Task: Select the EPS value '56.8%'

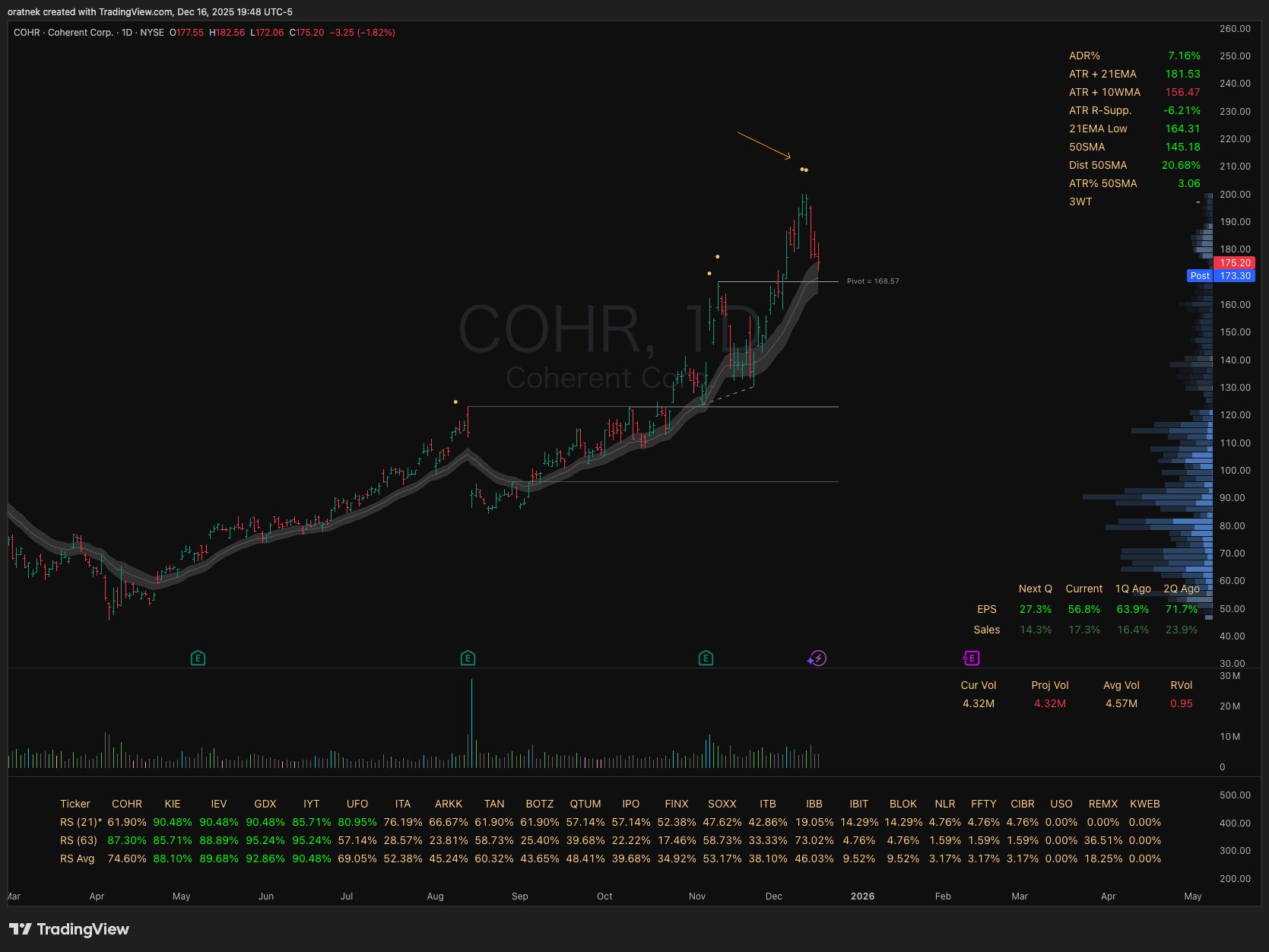Action: 1084,609
